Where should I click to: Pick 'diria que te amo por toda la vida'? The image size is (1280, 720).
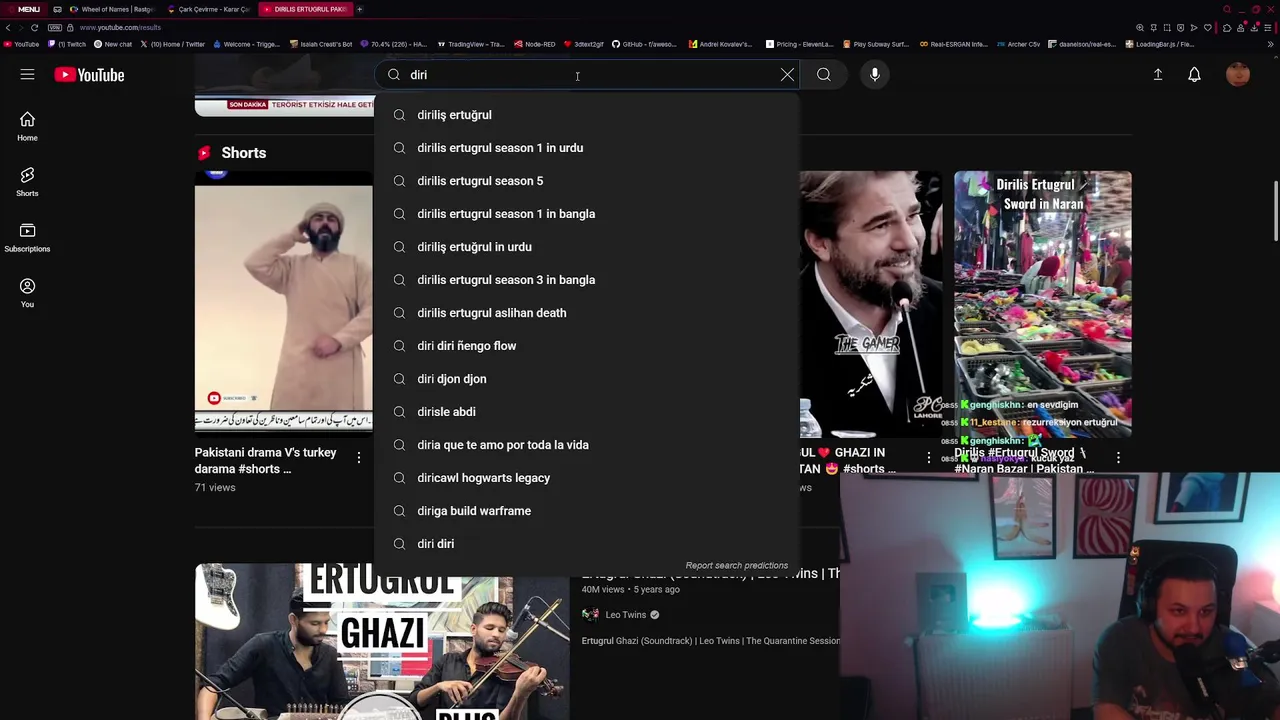coord(587,445)
